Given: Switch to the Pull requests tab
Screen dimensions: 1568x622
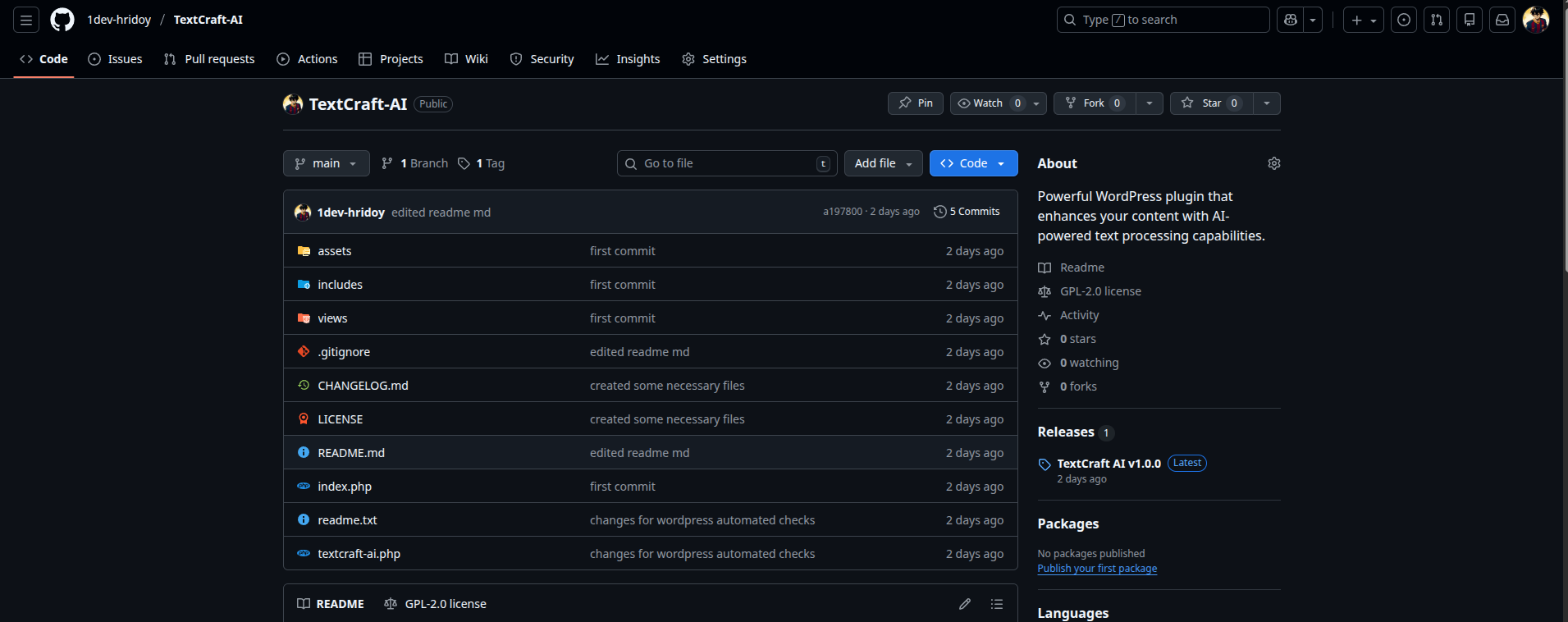Looking at the screenshot, I should 209,59.
